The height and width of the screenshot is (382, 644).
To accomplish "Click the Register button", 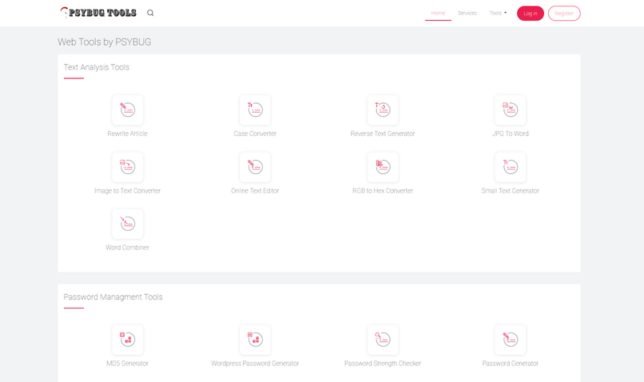I will 564,13.
